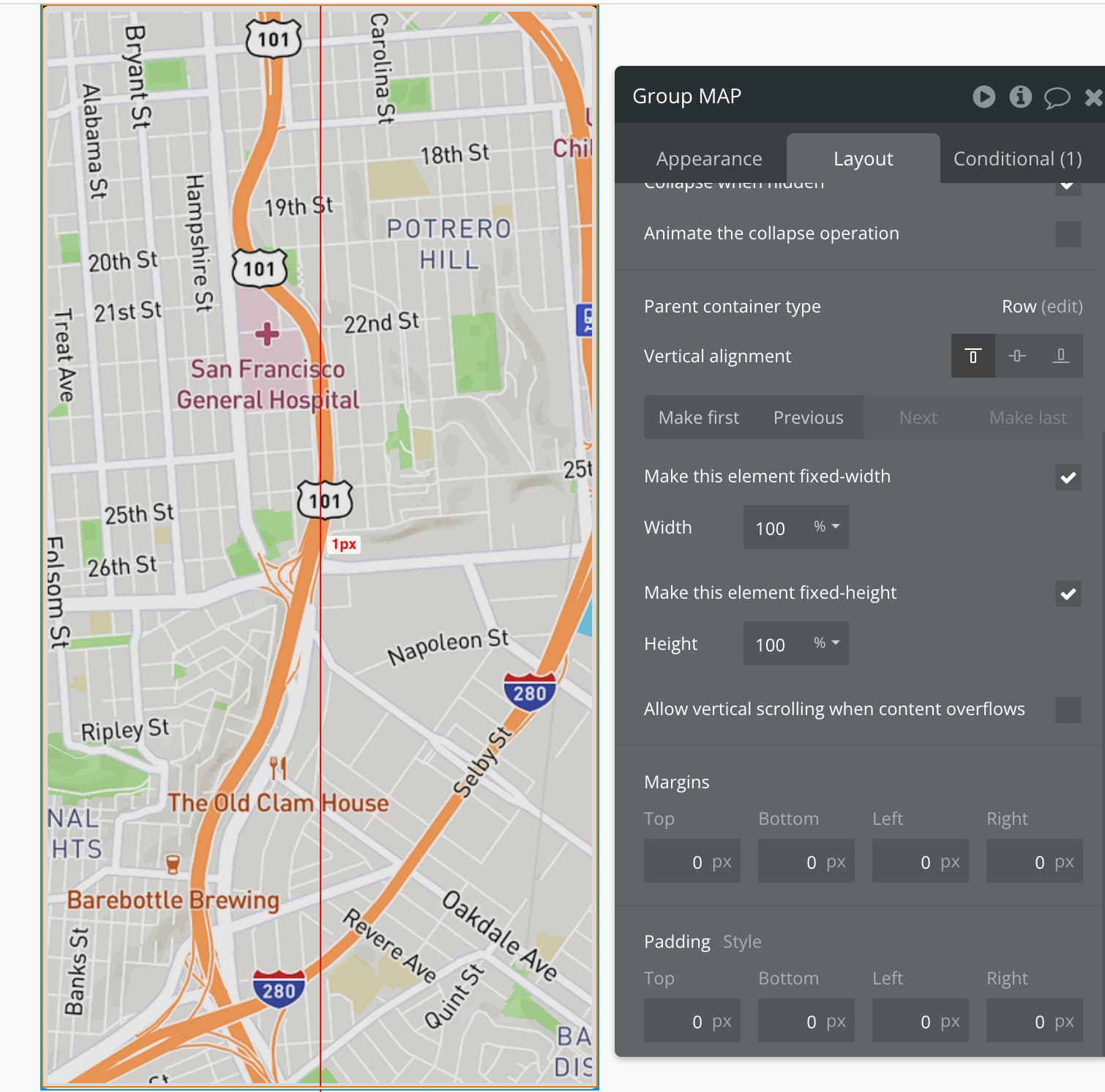Click the Margins Bottom field
The width and height of the screenshot is (1105, 1092).
[806, 861]
